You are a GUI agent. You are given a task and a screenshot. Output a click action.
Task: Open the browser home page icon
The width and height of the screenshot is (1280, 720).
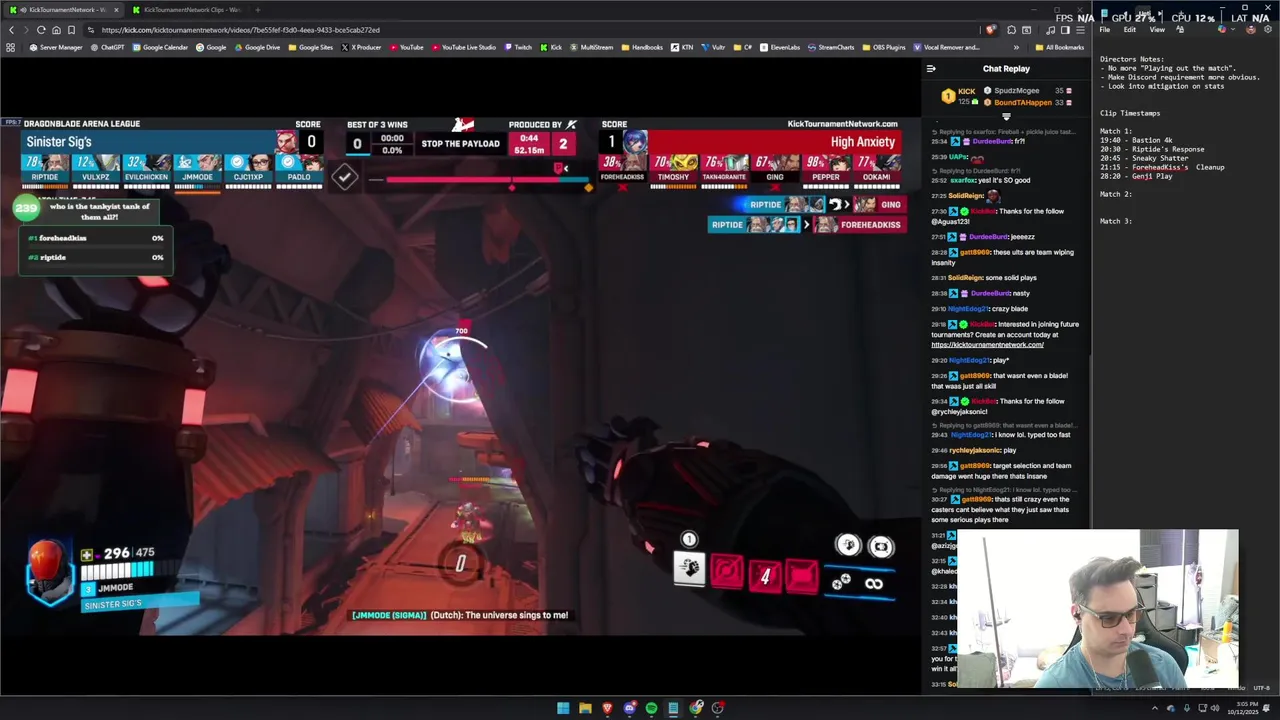tap(56, 30)
